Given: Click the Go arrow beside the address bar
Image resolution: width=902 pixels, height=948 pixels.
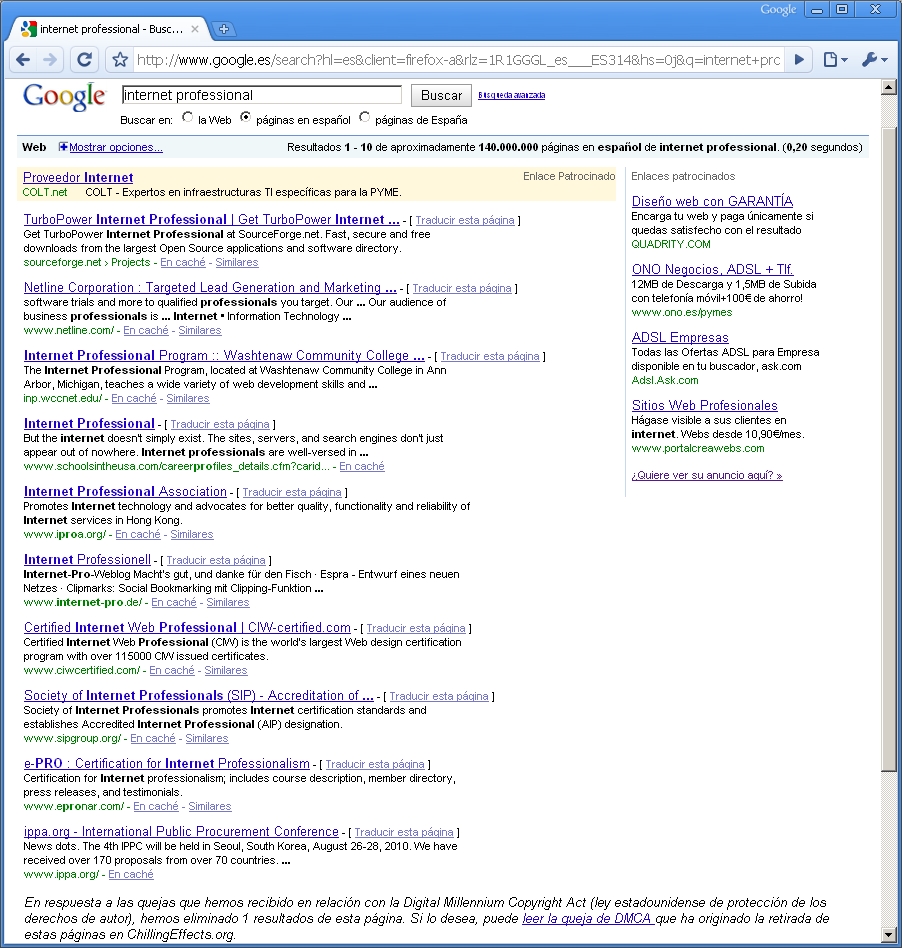Looking at the screenshot, I should 799,59.
